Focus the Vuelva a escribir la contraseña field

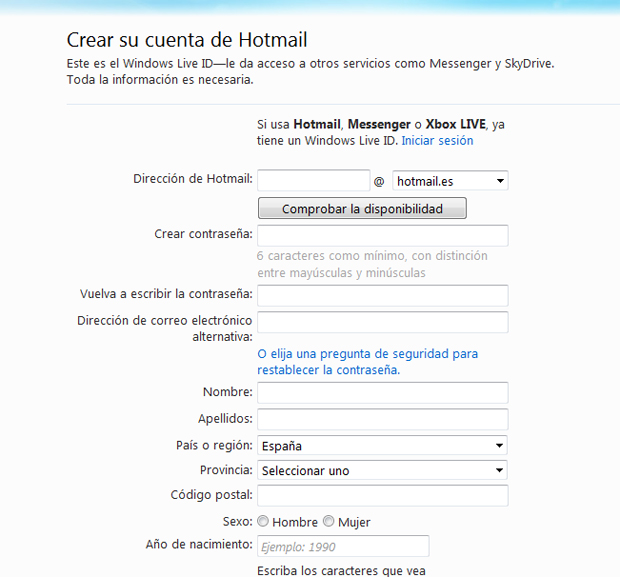383,295
